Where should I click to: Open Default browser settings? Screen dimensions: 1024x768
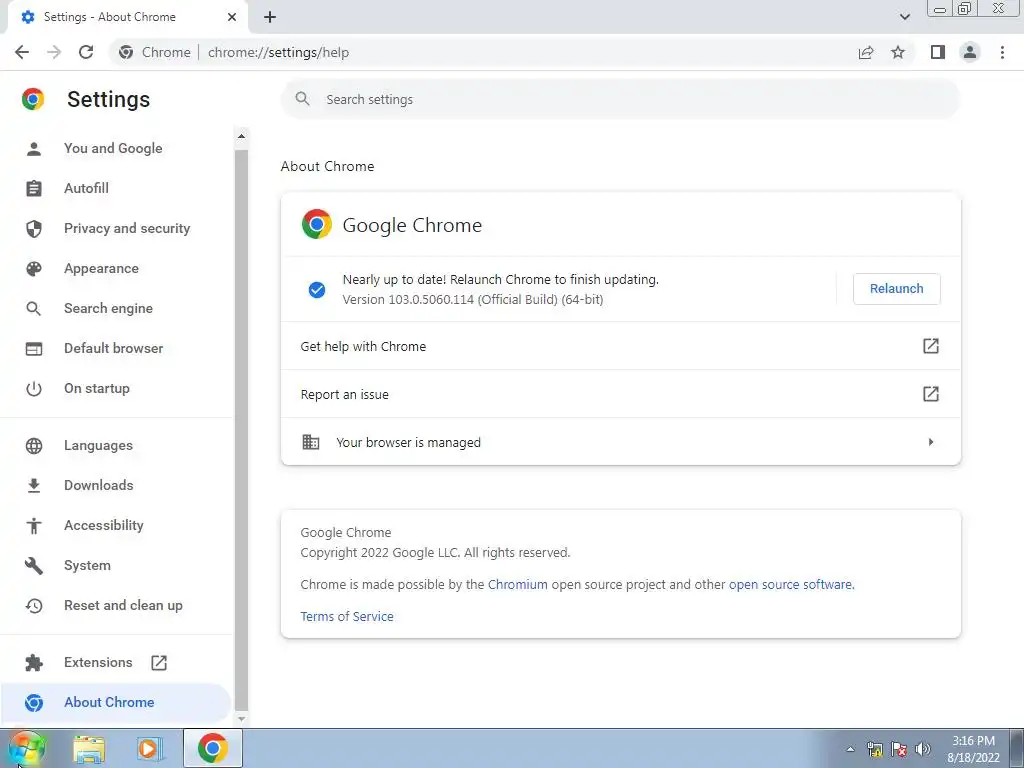pos(114,348)
